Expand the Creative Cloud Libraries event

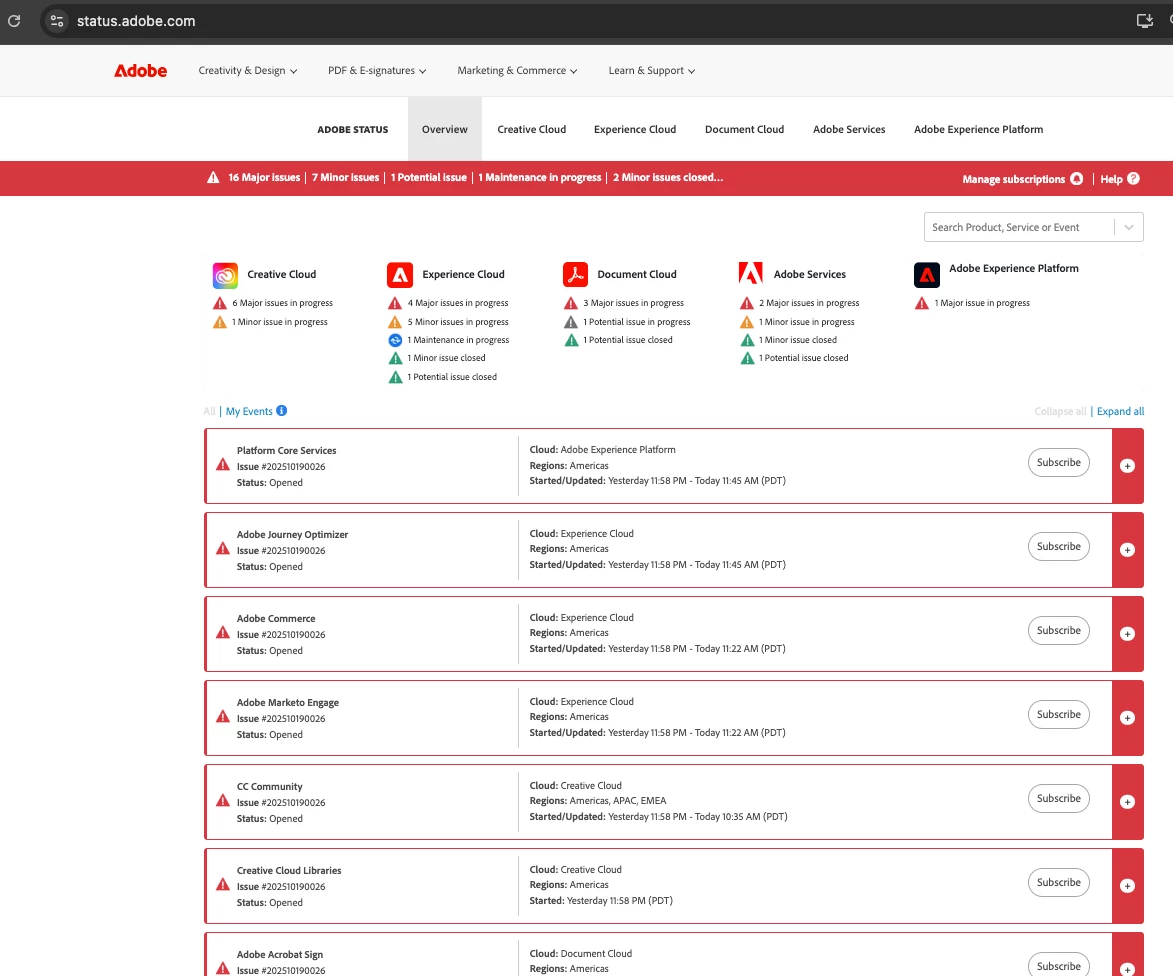[x=1127, y=886]
